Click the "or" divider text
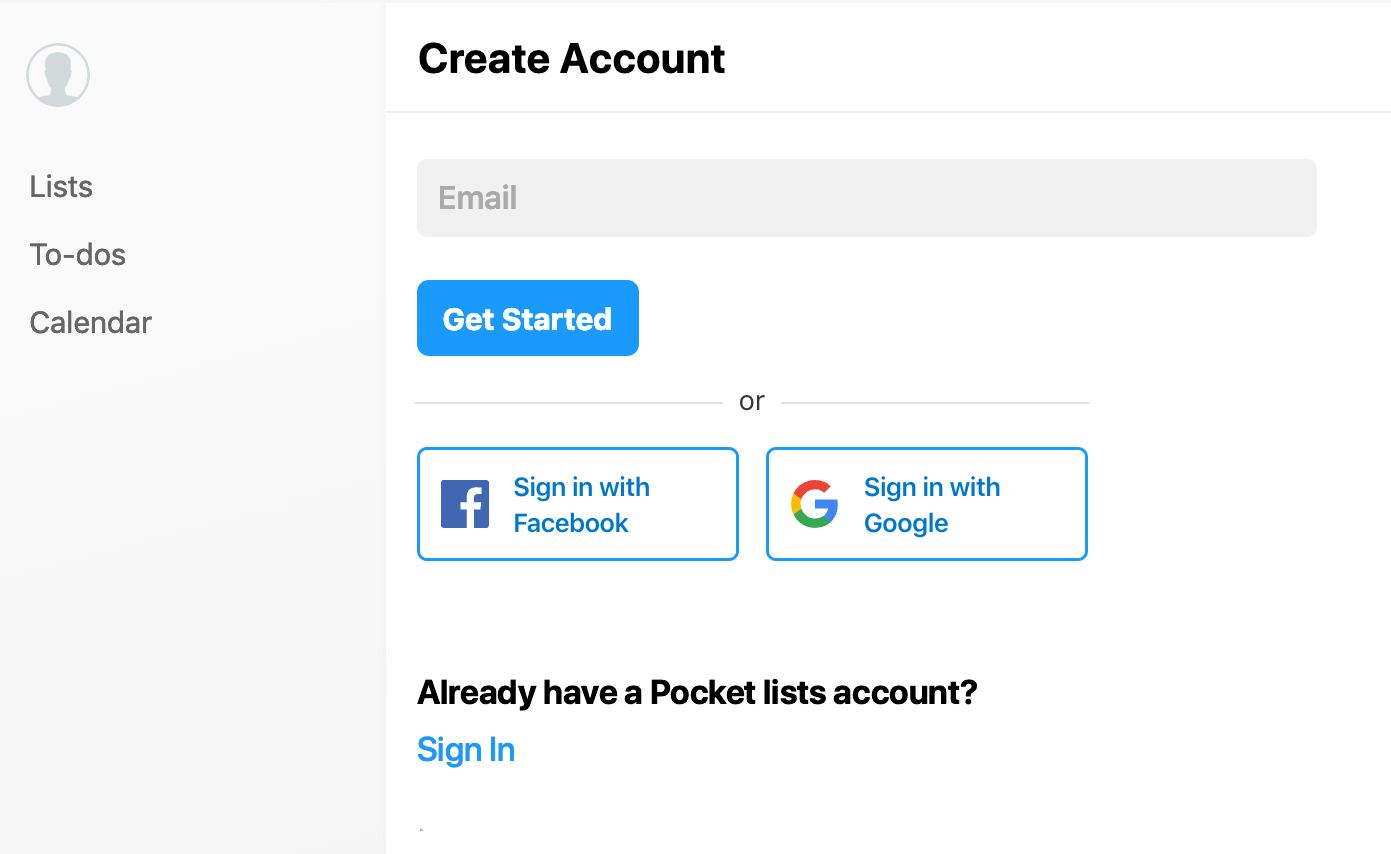The width and height of the screenshot is (1391, 854). click(x=752, y=401)
